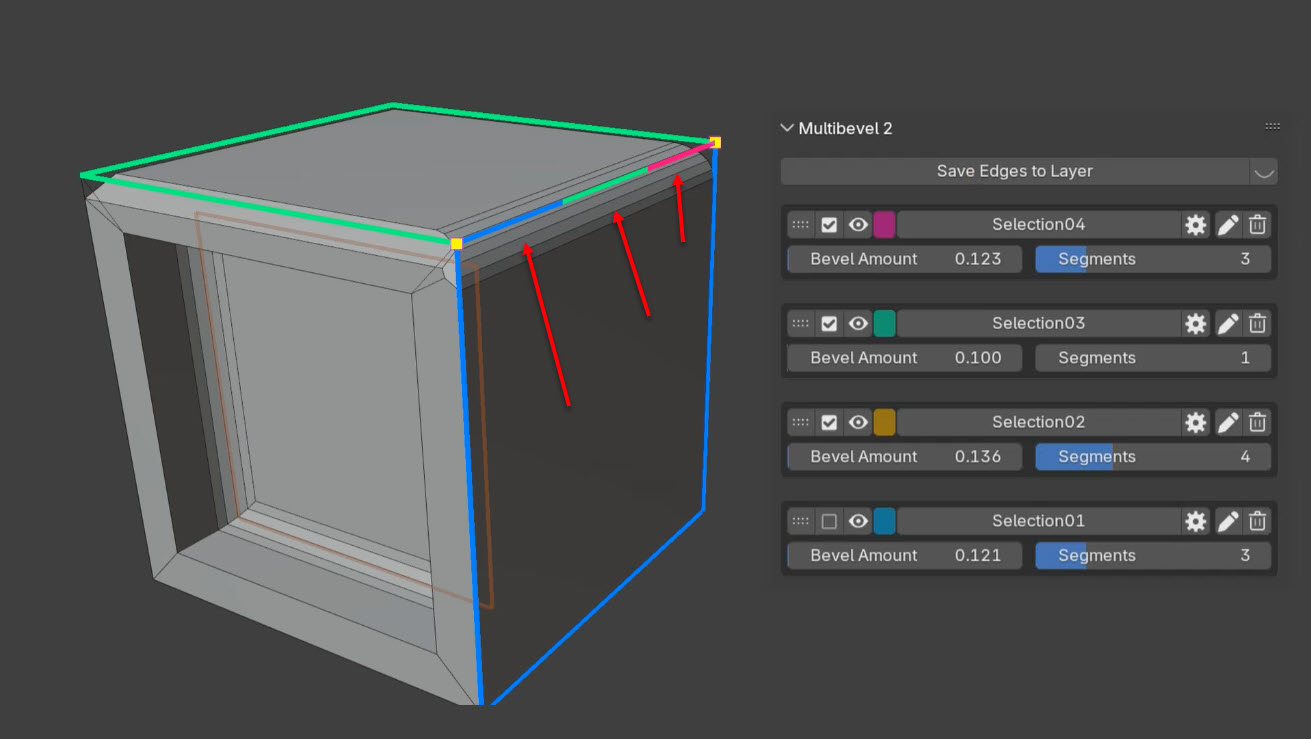Screen dimensions: 1311x739
Task: Click the drag handle of Selection03 row
Action: click(800, 324)
